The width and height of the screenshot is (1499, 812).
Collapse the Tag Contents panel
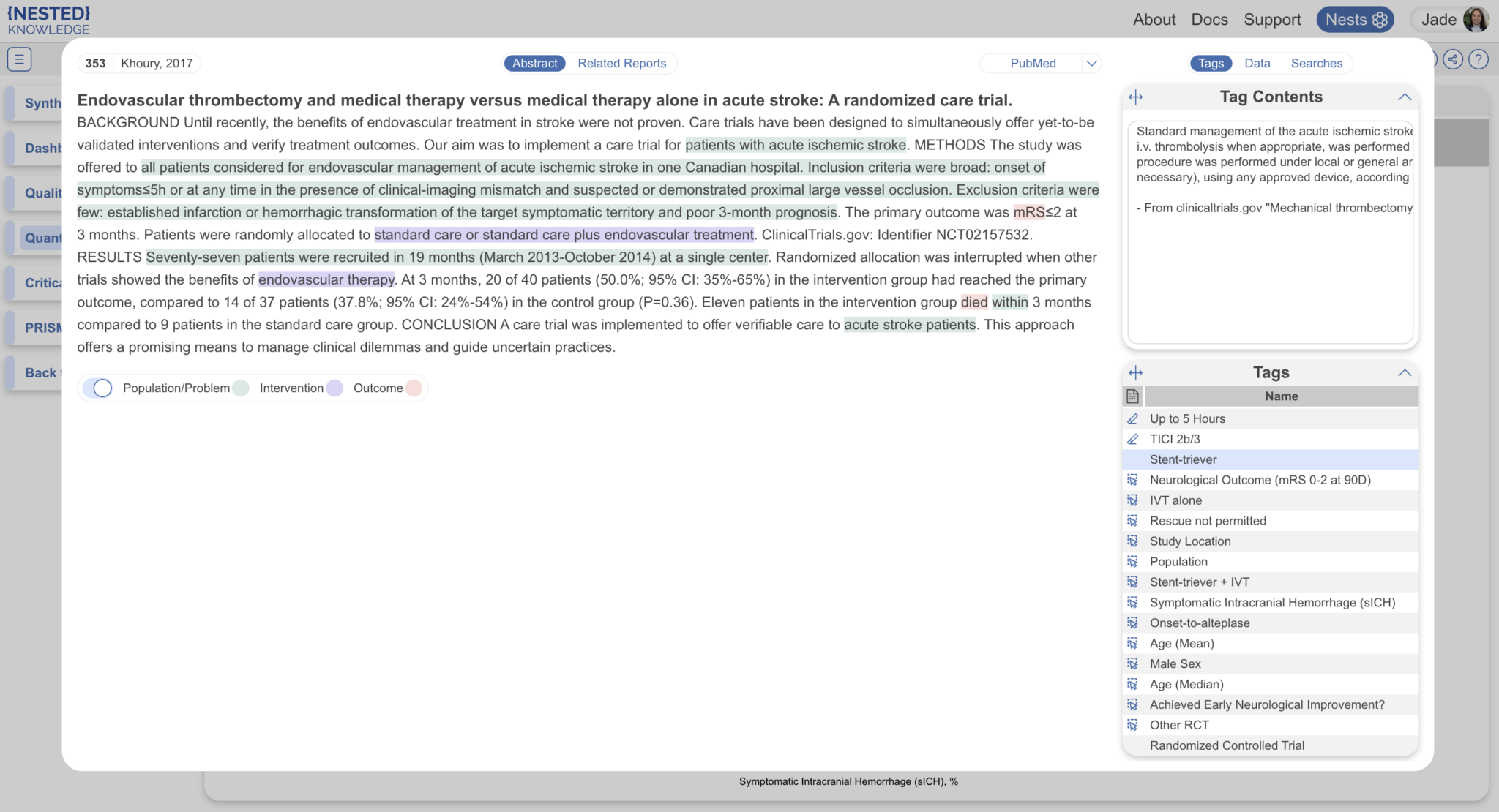click(x=1405, y=97)
